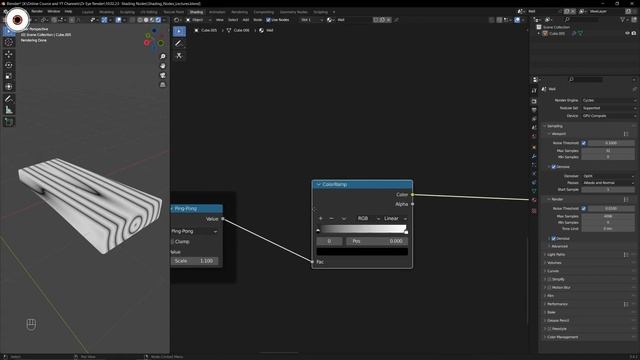Expand the Performance panel

tap(557, 304)
